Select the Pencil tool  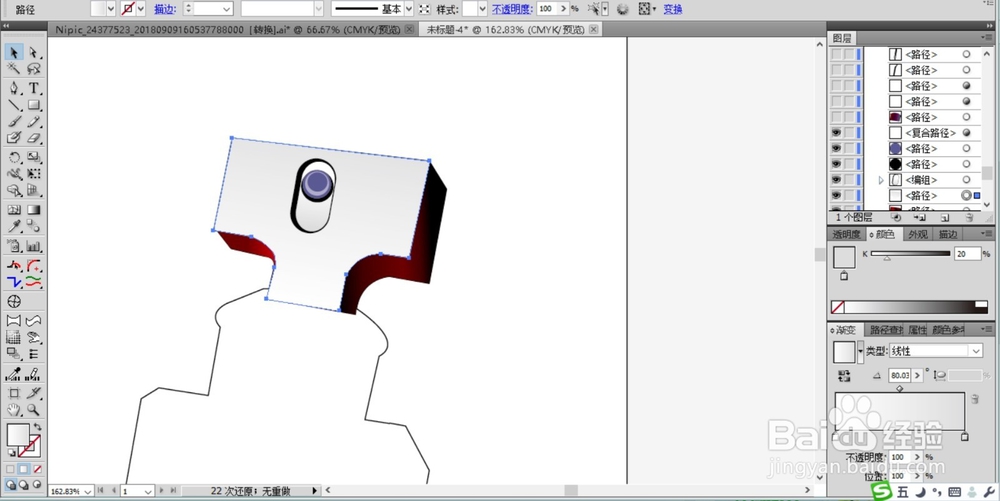click(33, 121)
